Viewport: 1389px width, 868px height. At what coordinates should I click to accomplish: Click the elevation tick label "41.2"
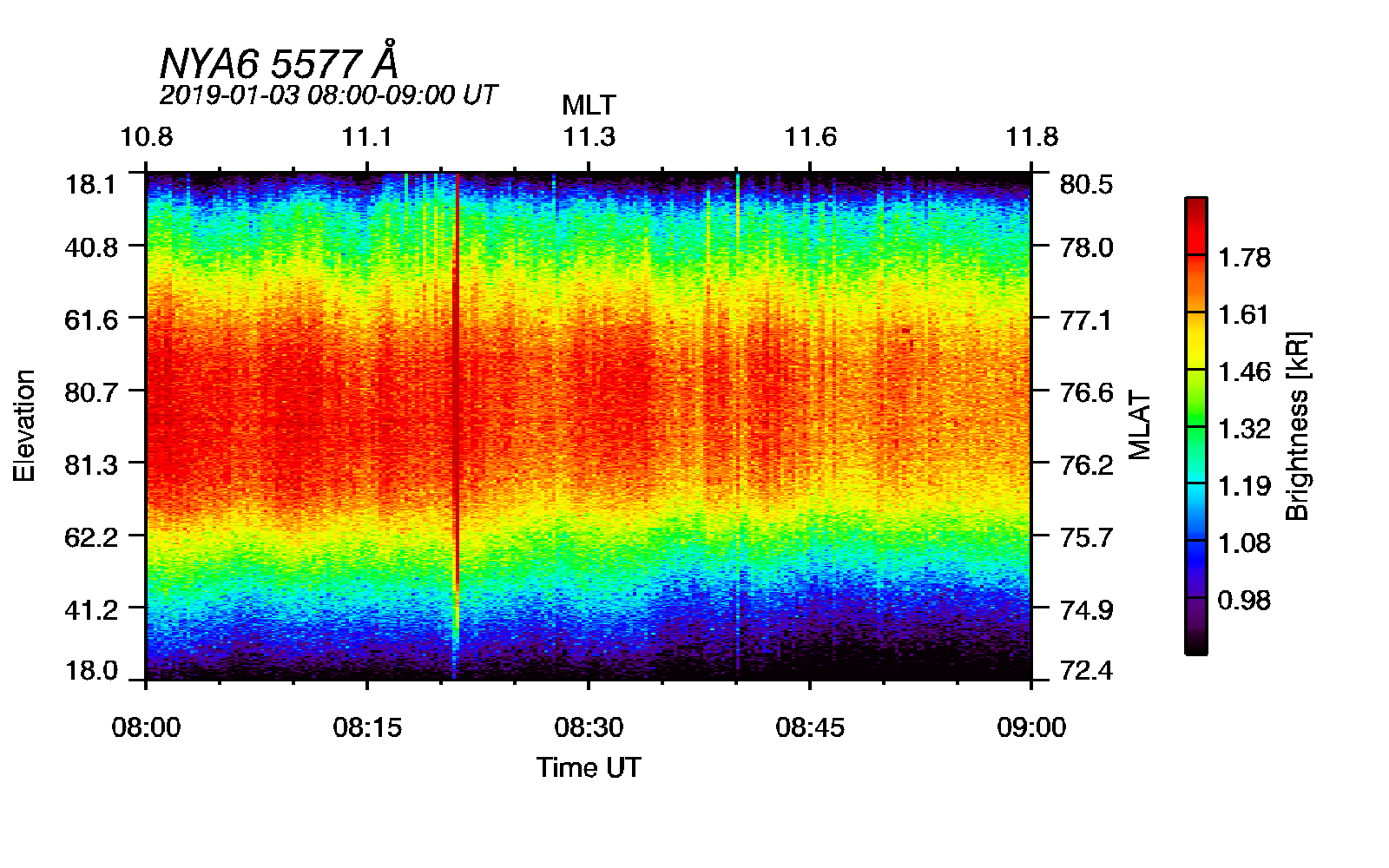click(x=91, y=610)
